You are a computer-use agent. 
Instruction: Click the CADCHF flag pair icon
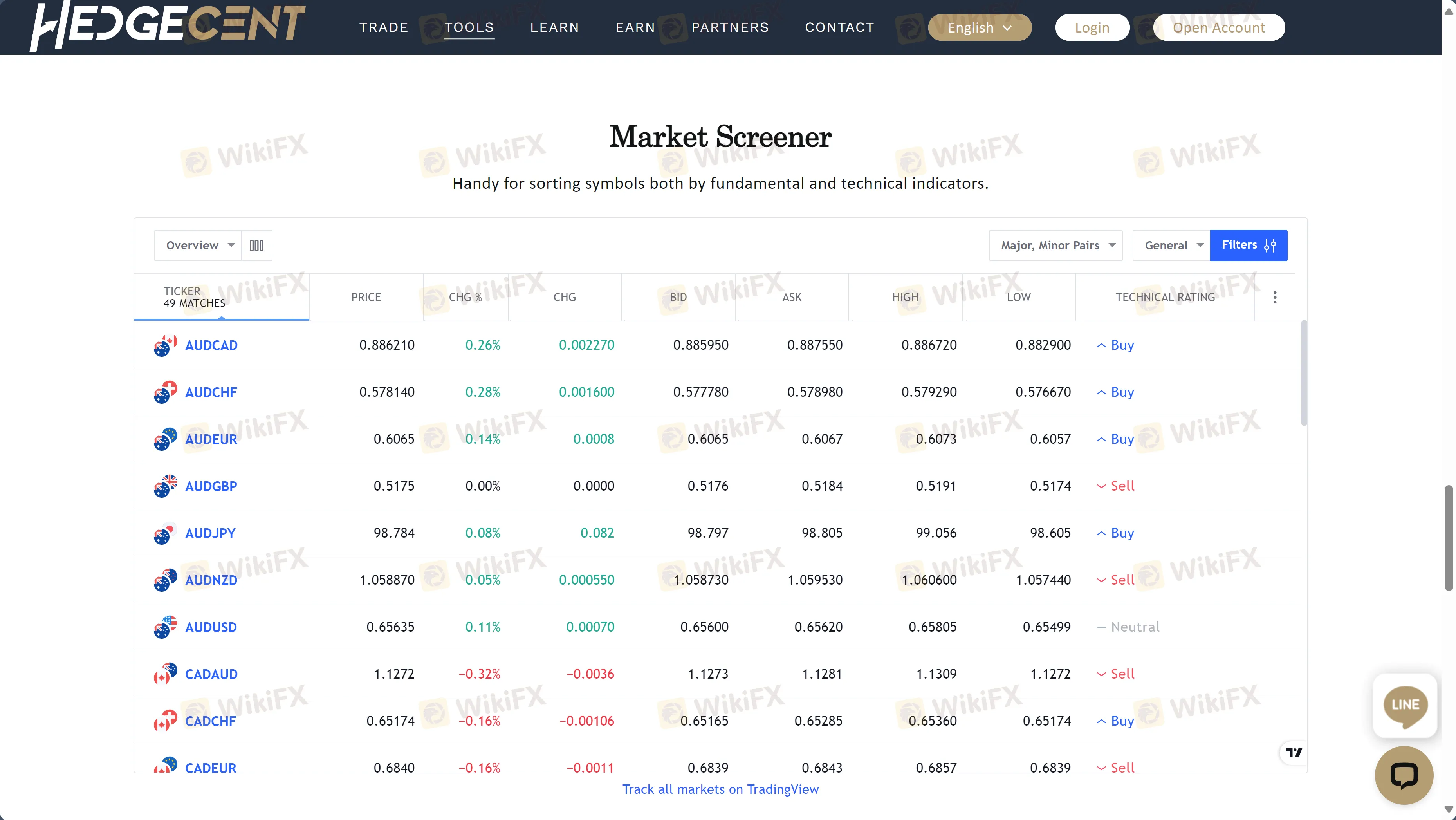(165, 721)
